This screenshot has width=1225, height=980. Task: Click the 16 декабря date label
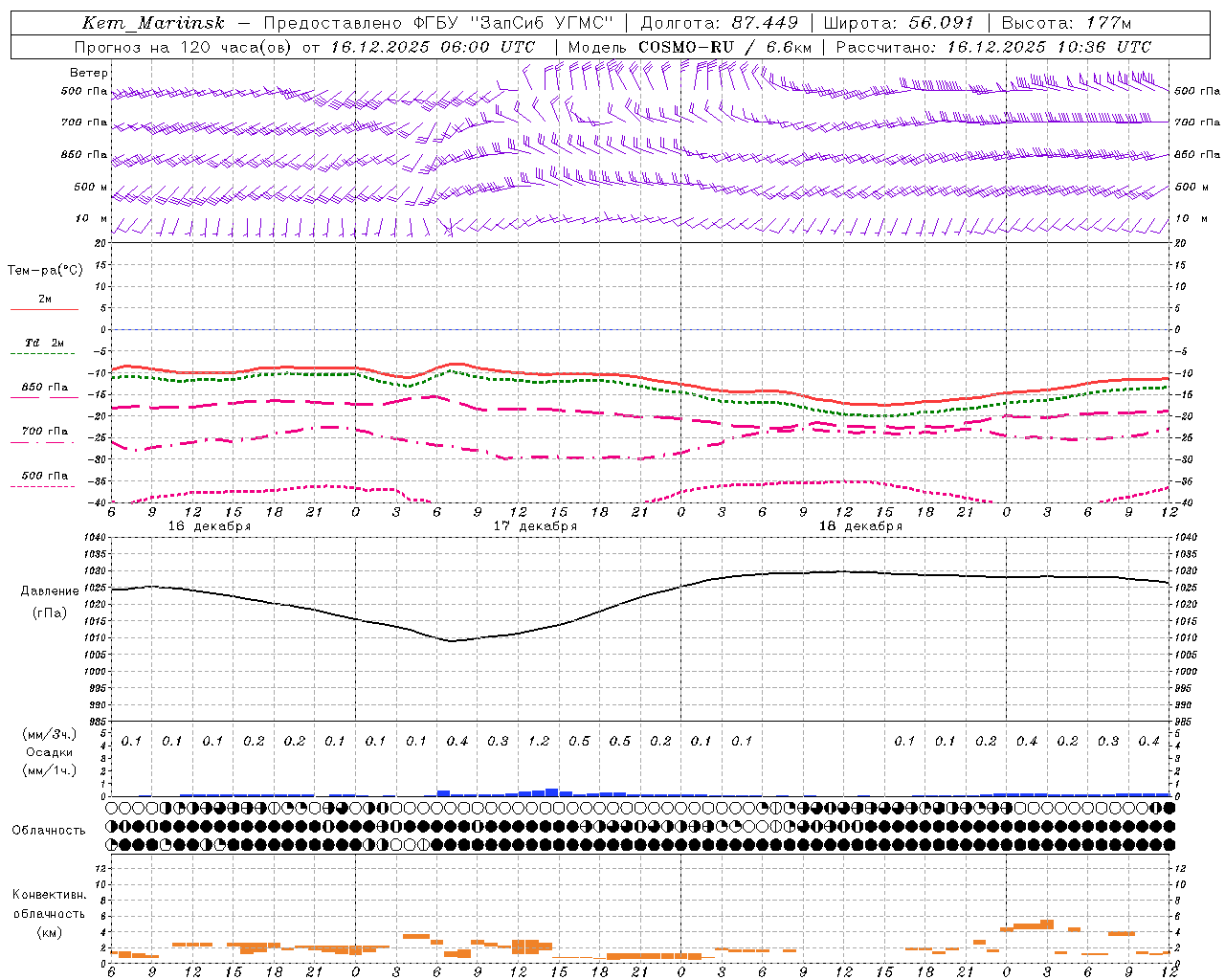tap(210, 526)
